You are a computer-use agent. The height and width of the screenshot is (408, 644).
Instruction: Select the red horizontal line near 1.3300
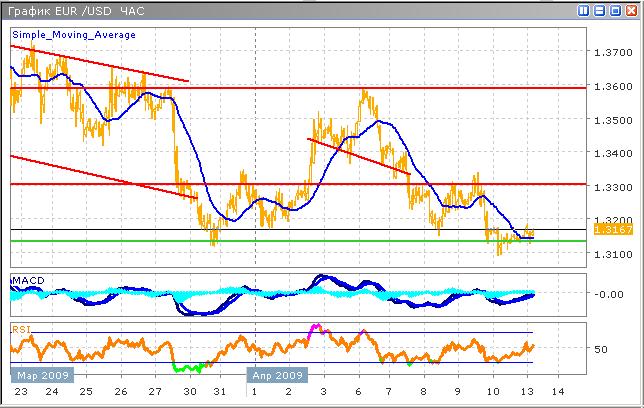pyautogui.click(x=300, y=184)
